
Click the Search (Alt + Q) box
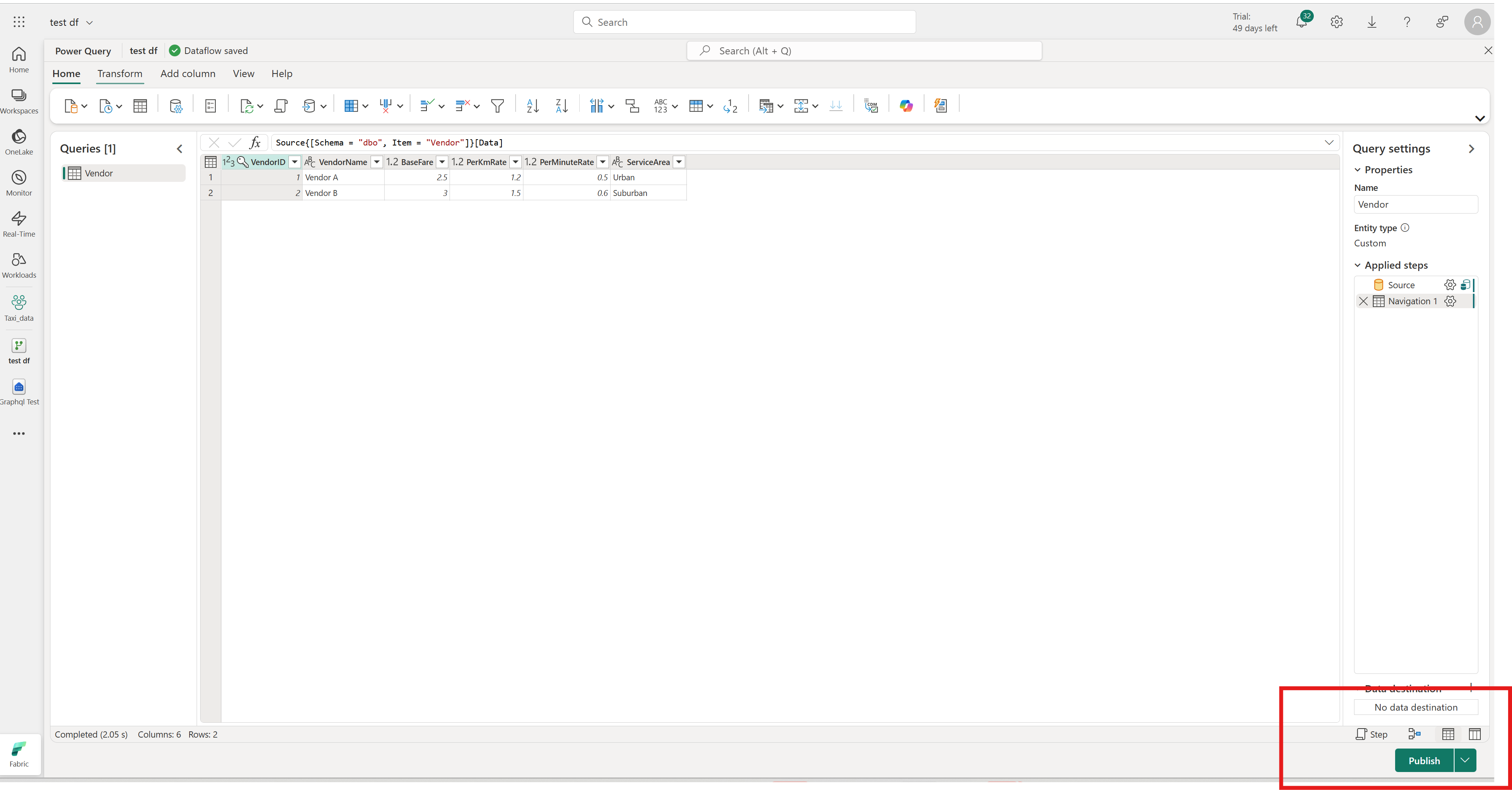[865, 50]
